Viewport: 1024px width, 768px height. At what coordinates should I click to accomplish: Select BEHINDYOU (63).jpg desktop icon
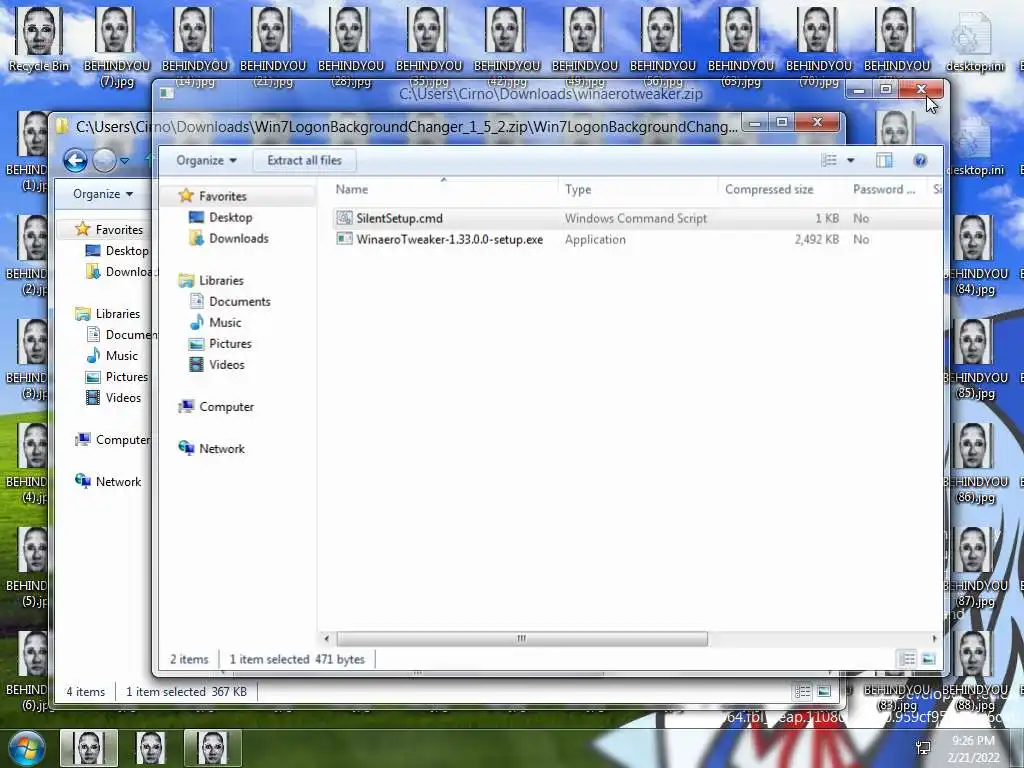[x=741, y=46]
